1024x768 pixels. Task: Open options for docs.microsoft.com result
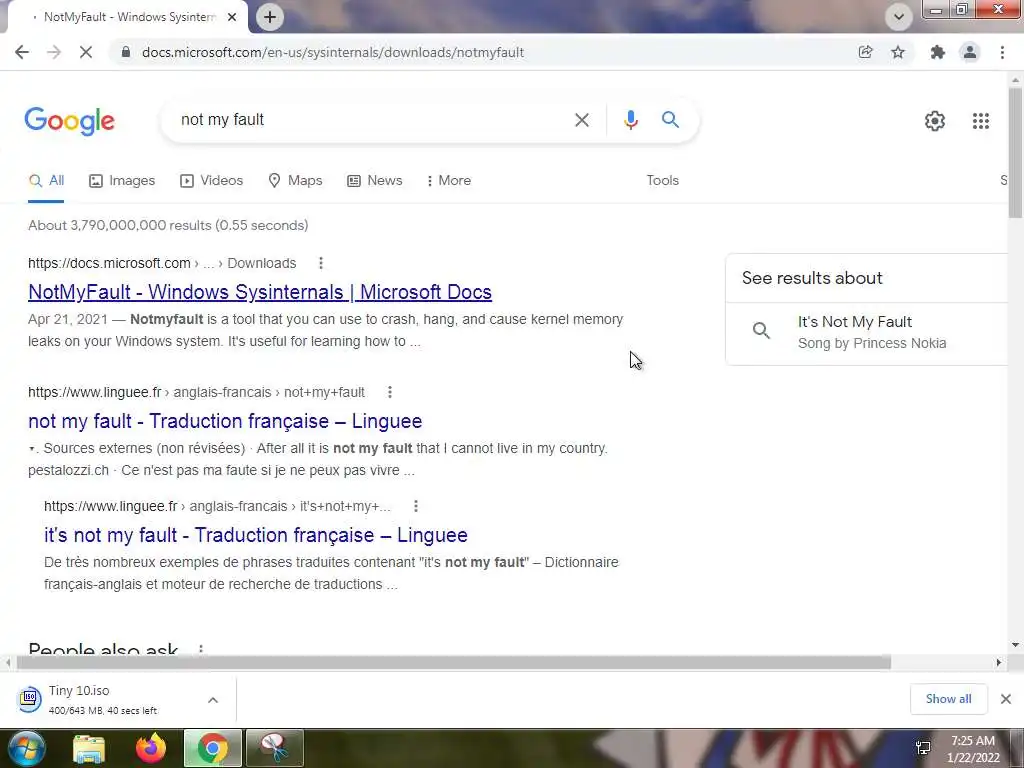click(x=321, y=263)
